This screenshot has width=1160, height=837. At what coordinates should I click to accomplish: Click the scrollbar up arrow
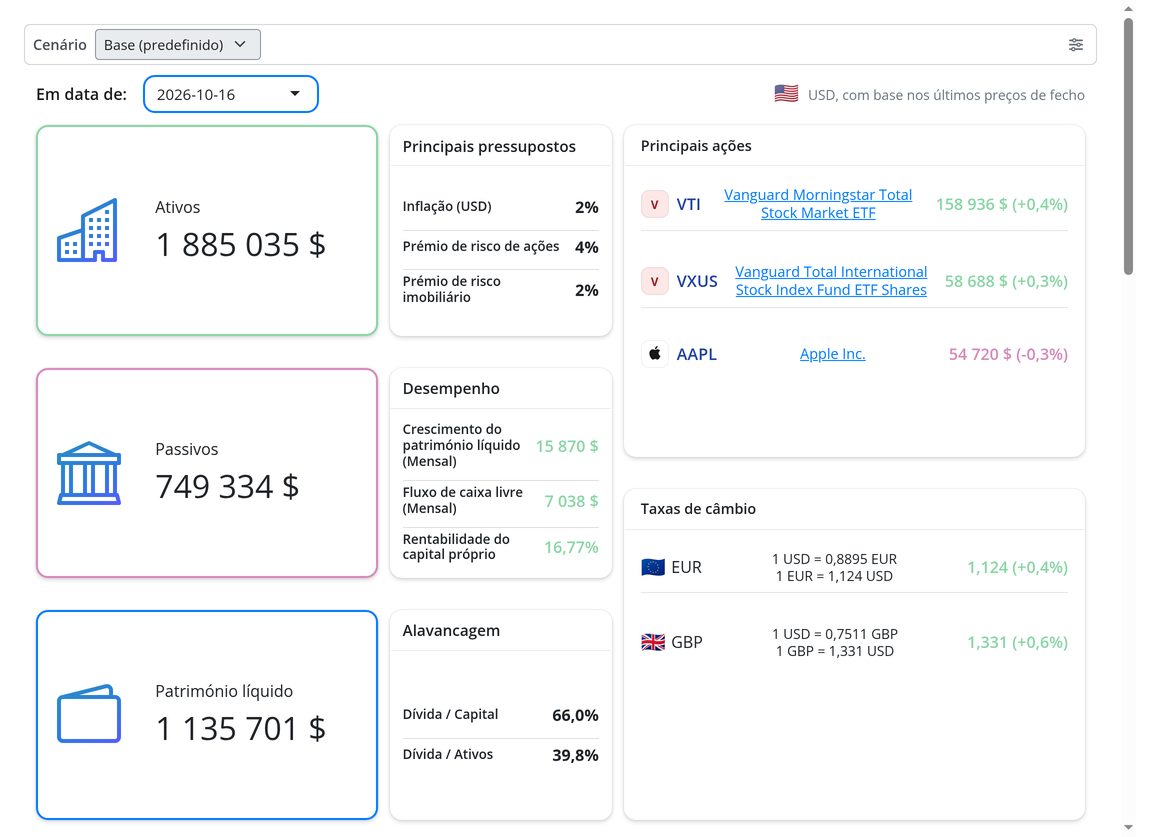click(1128, 9)
